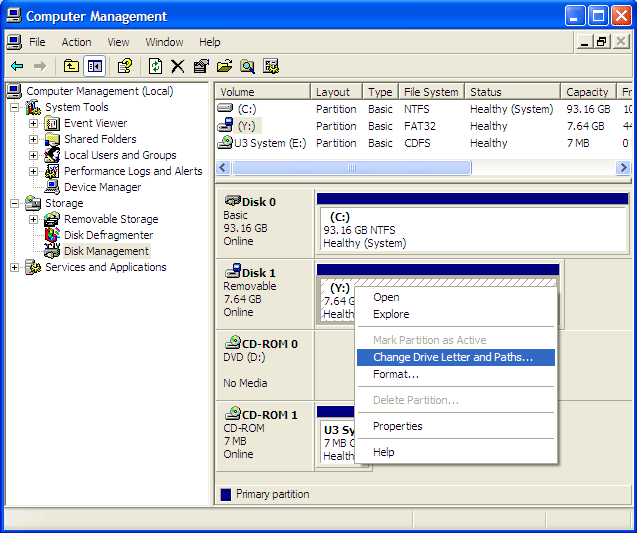Click the Up one level folder icon
637x533 pixels.
pyautogui.click(x=71, y=66)
